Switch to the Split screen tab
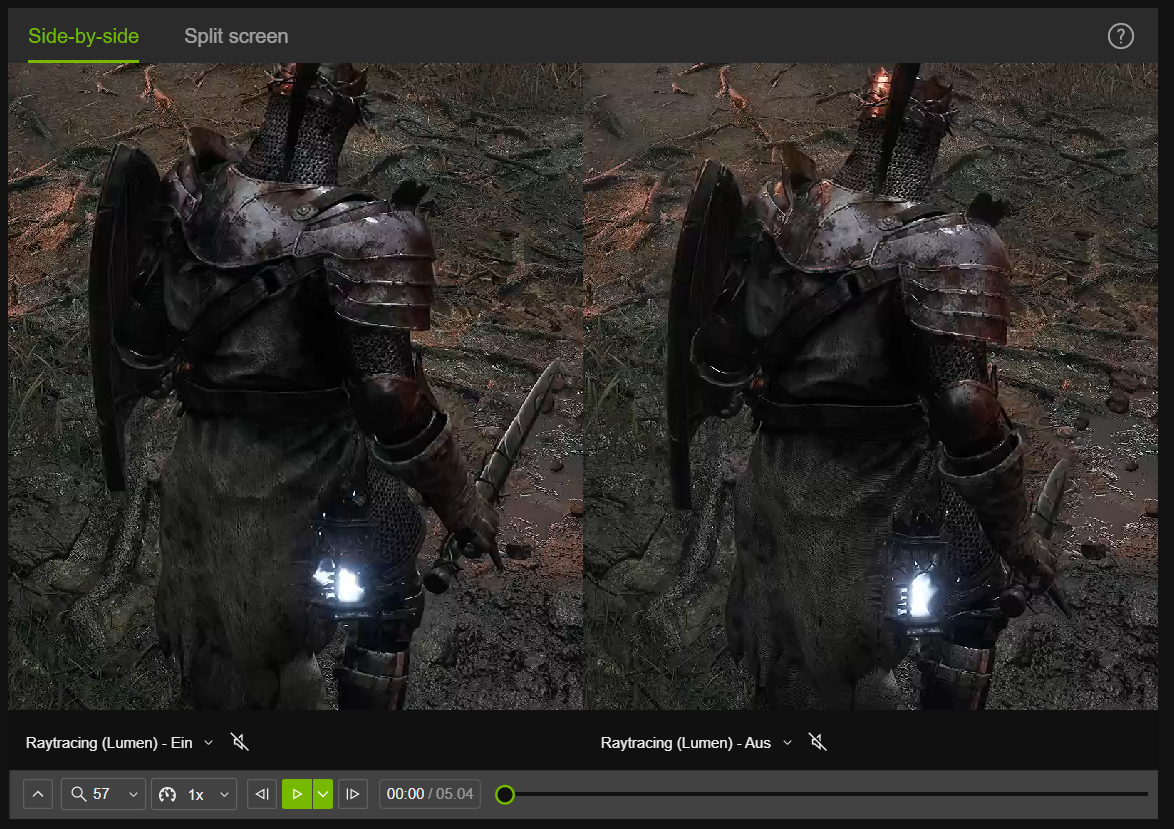 click(x=236, y=36)
